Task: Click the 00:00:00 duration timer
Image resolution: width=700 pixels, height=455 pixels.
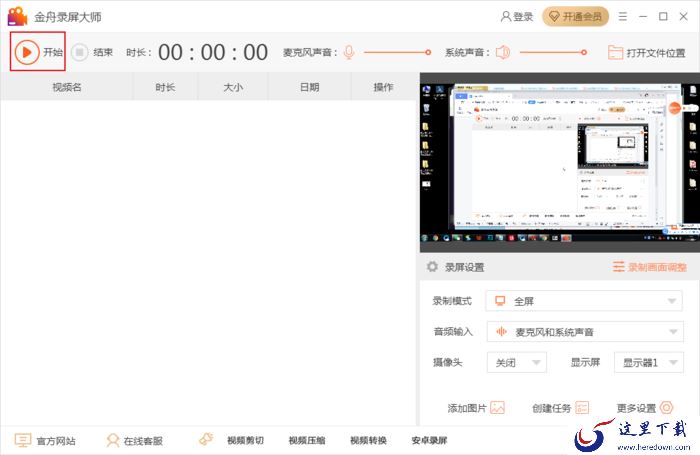Action: pyautogui.click(x=213, y=52)
